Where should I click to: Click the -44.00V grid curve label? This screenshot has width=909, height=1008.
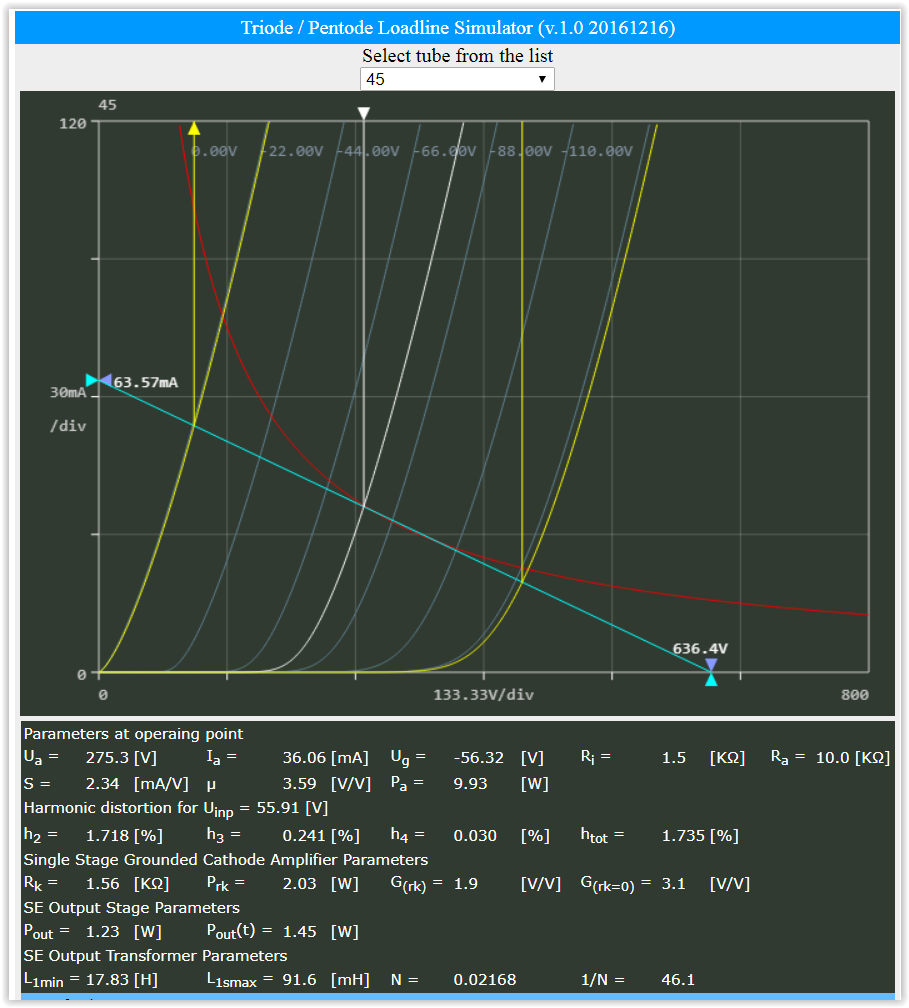click(368, 151)
